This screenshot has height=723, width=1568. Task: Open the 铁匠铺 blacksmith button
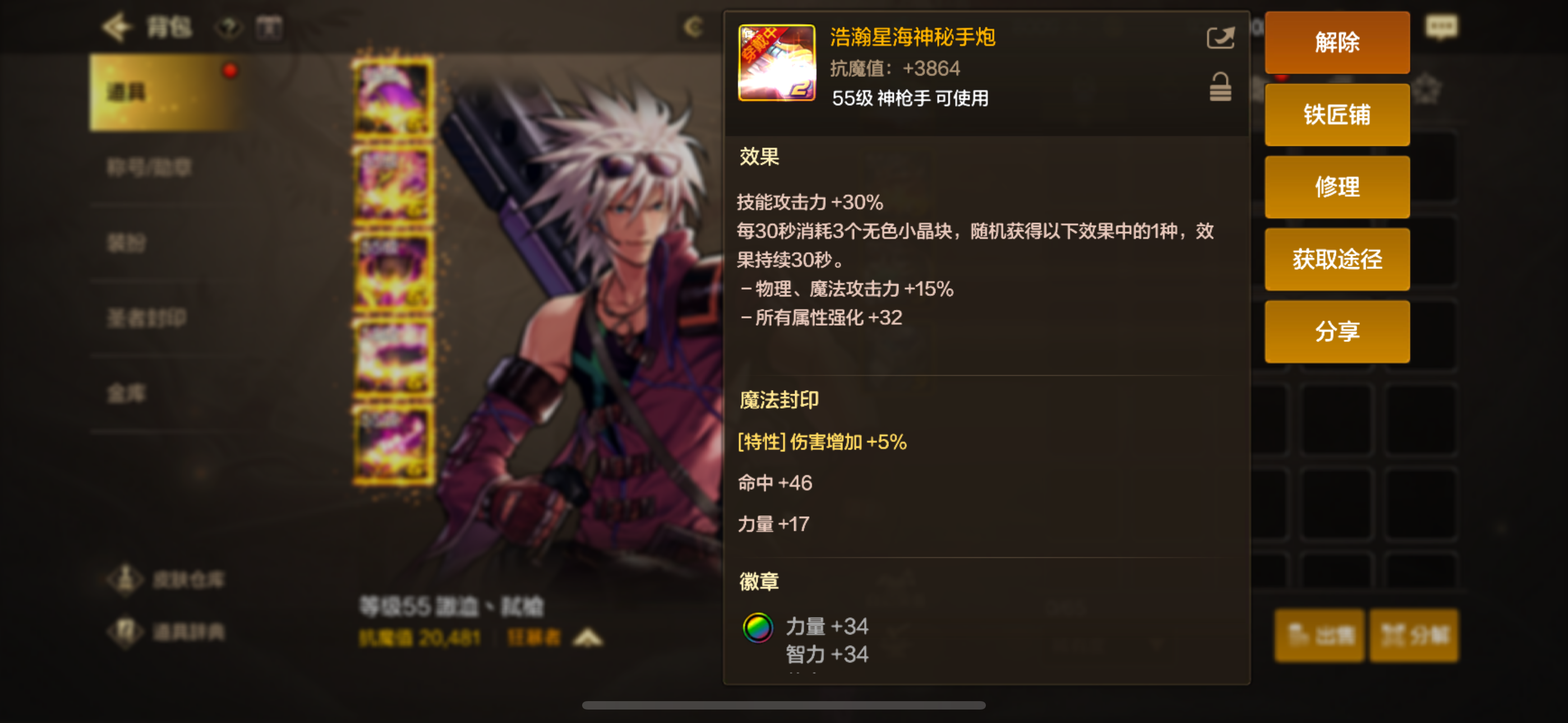(x=1337, y=115)
